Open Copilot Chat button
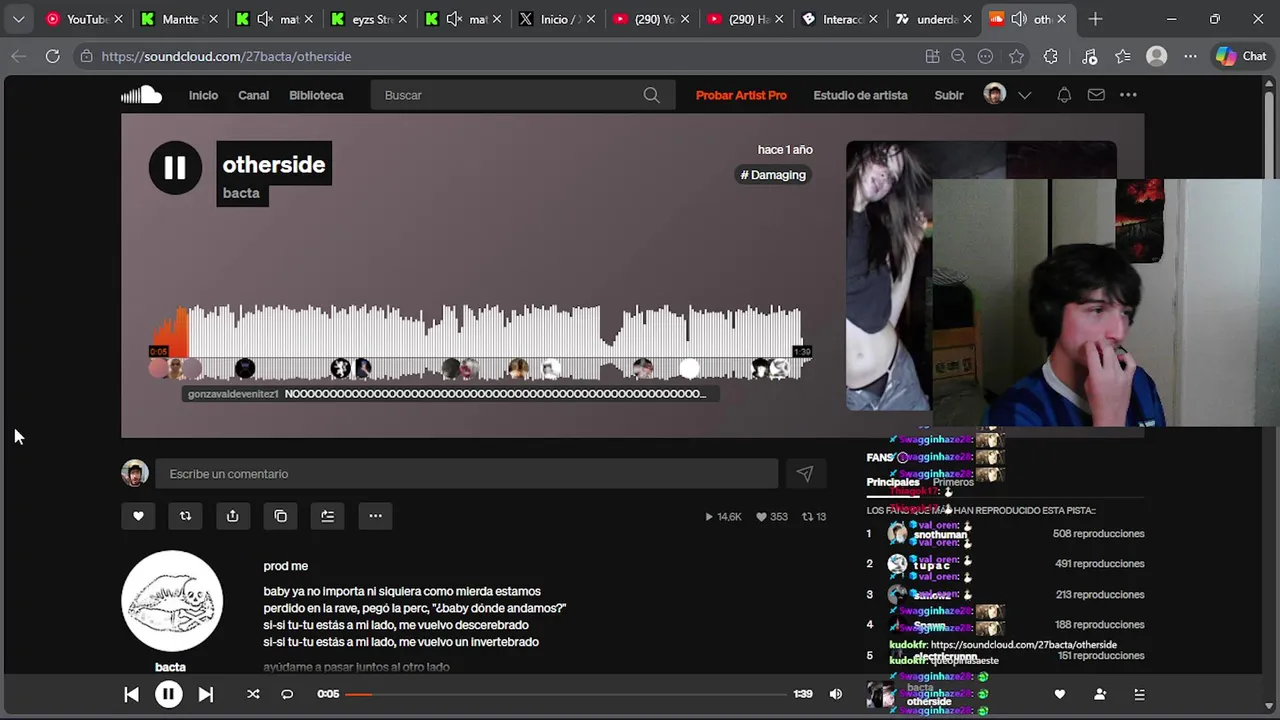 tap(1241, 57)
